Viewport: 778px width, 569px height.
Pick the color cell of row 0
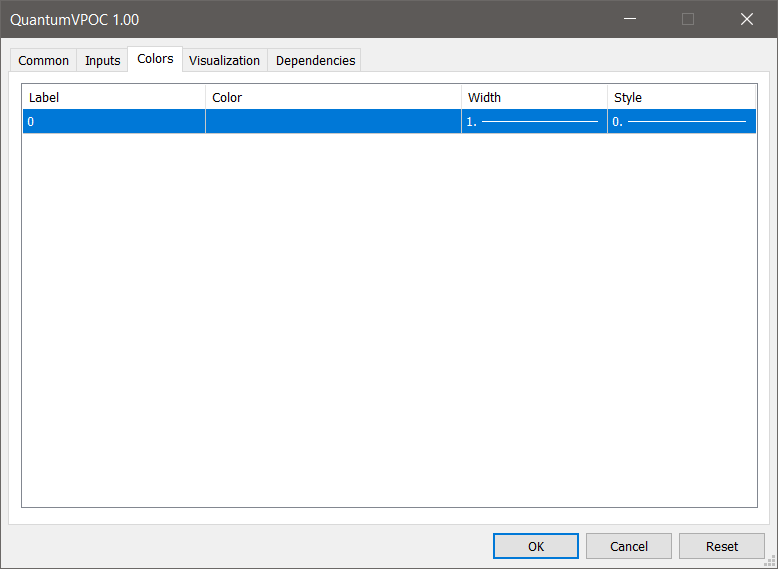point(333,122)
